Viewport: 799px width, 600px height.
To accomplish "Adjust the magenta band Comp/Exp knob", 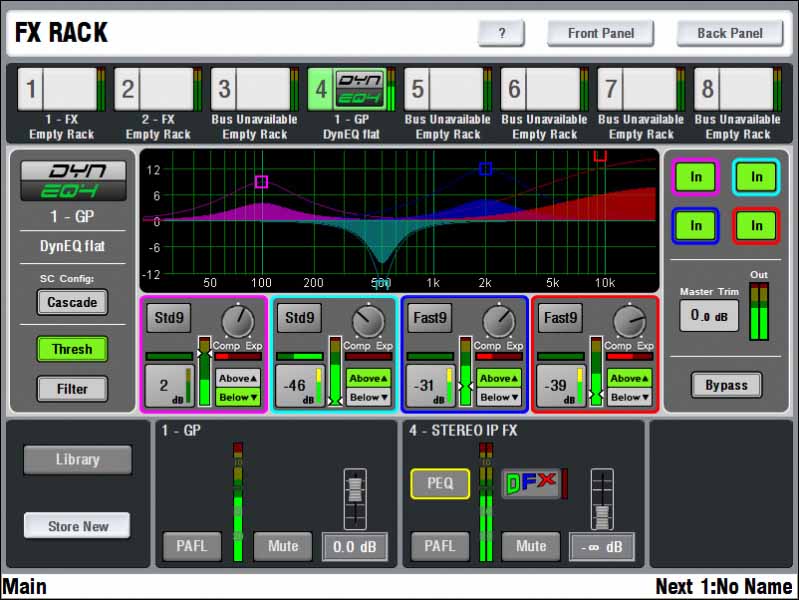I will point(238,321).
